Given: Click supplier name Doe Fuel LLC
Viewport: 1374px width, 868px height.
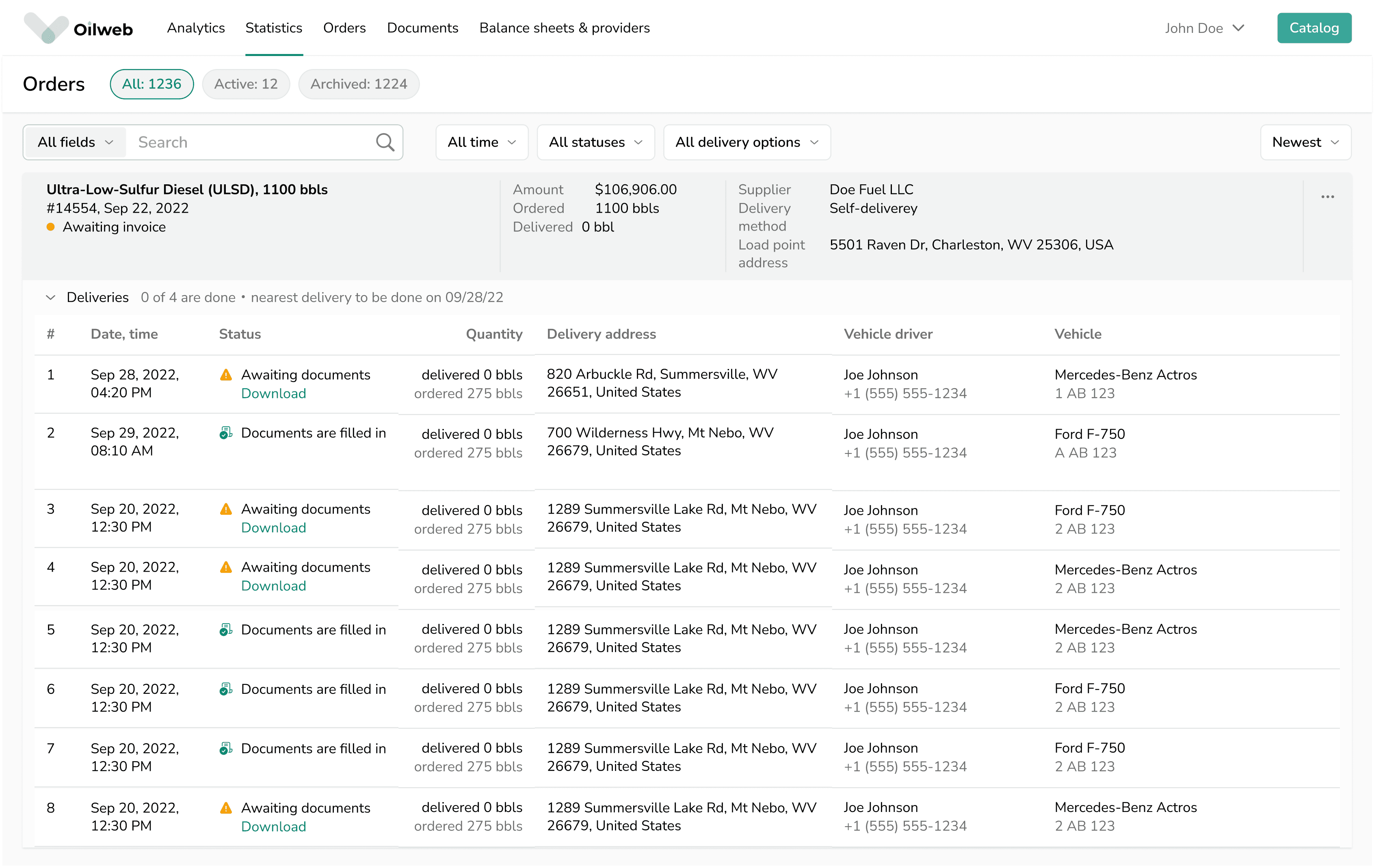Looking at the screenshot, I should pos(871,189).
